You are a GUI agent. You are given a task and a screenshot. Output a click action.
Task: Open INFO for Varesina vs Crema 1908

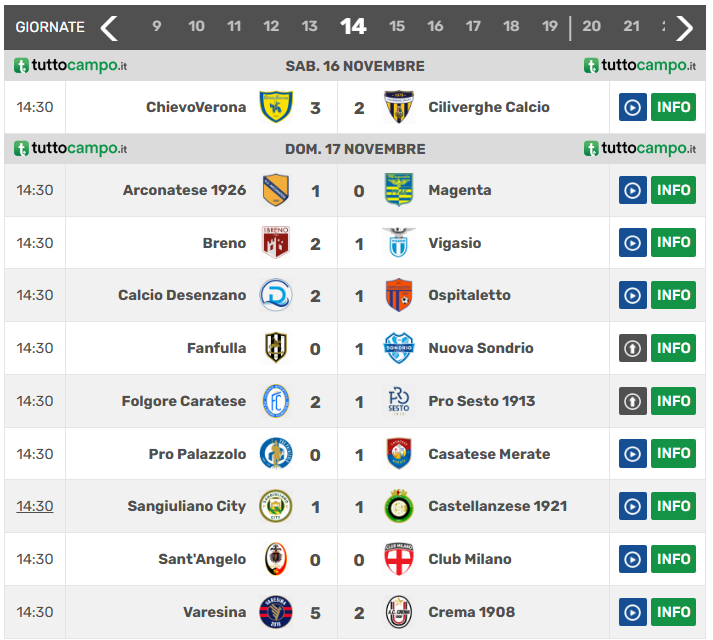[x=674, y=612]
